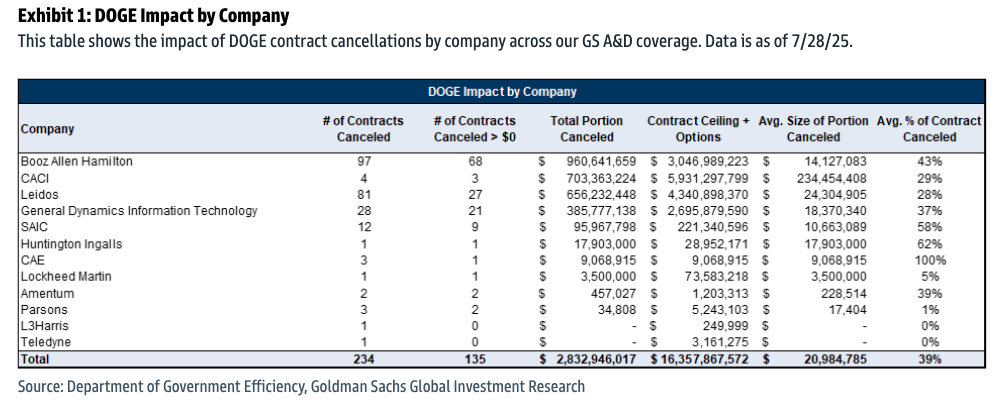
Task: Select the CAE 100% canceled cell
Action: (x=929, y=261)
